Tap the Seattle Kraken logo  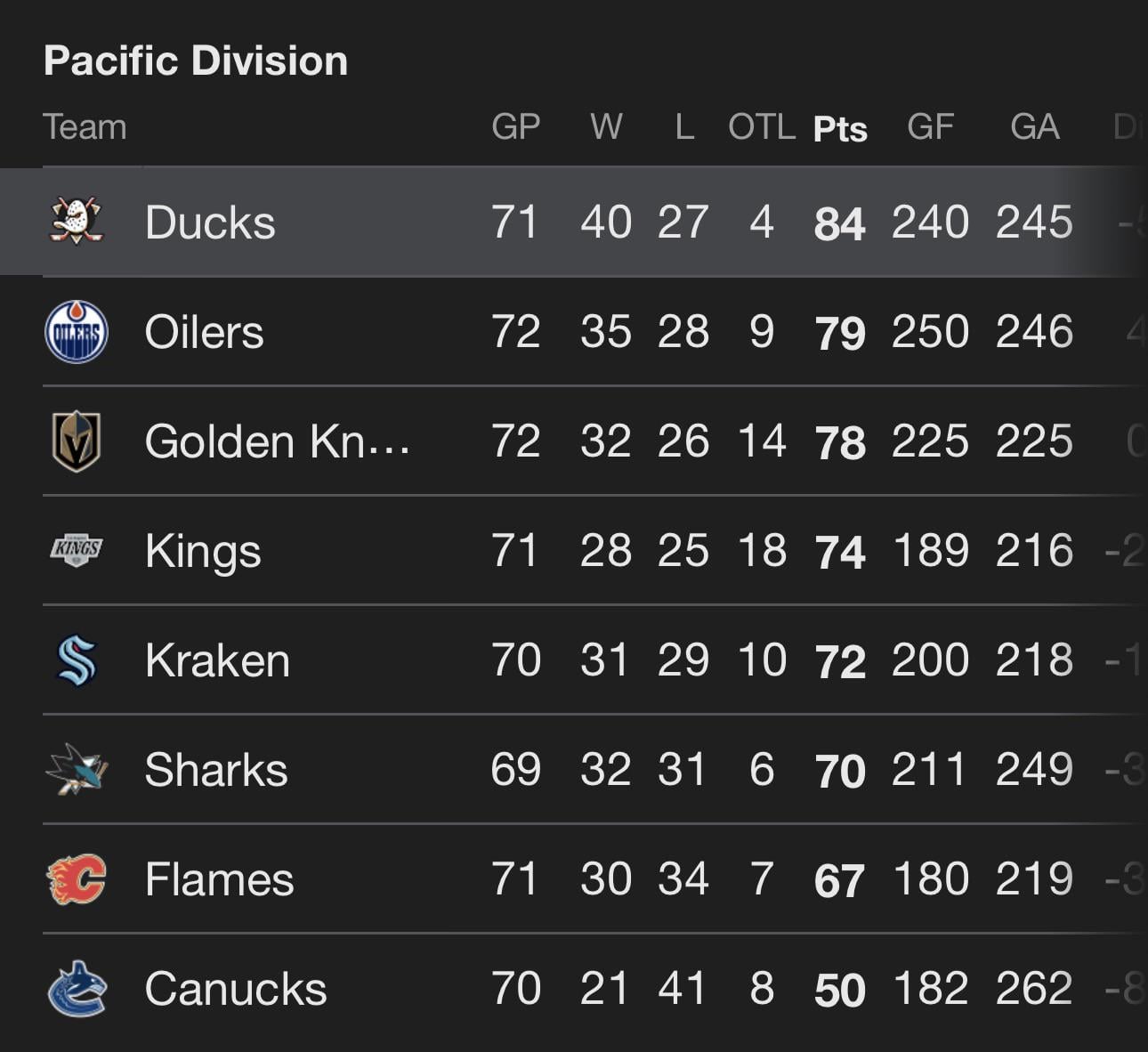77,660
